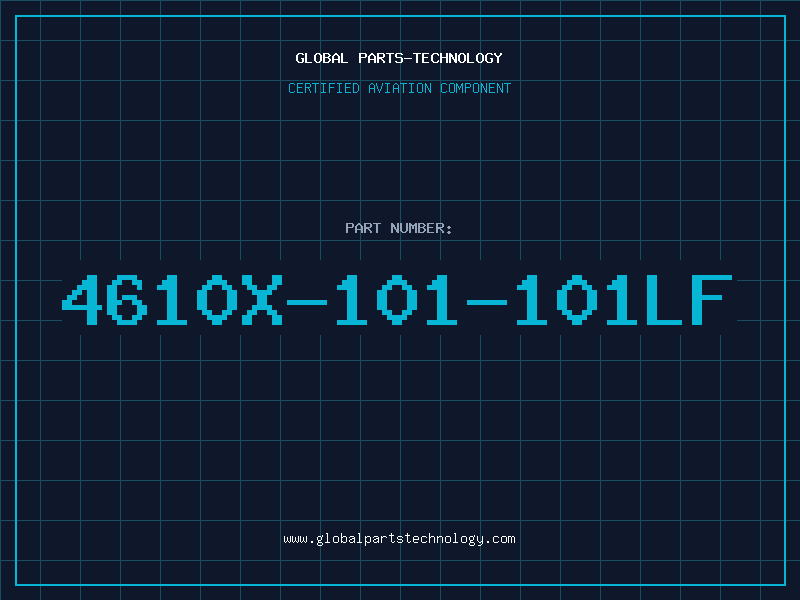The image size is (800, 600).
Task: Click the GLOBAL PARTS-TECHNOLOGY heading
Action: (x=399, y=58)
